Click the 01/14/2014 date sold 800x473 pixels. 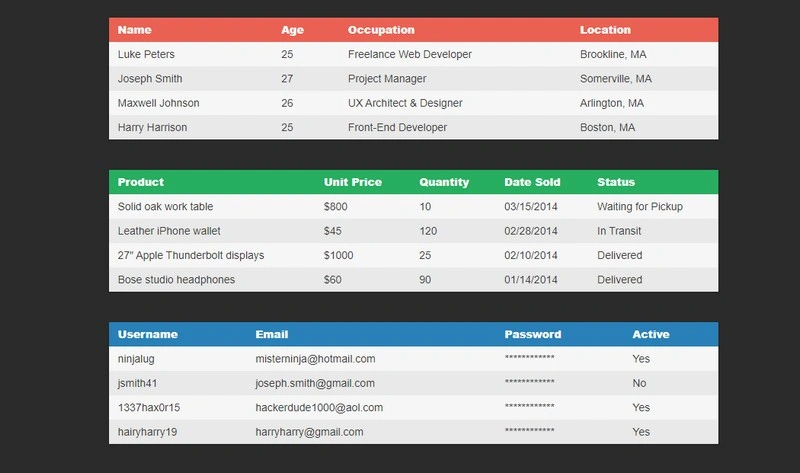(x=531, y=280)
